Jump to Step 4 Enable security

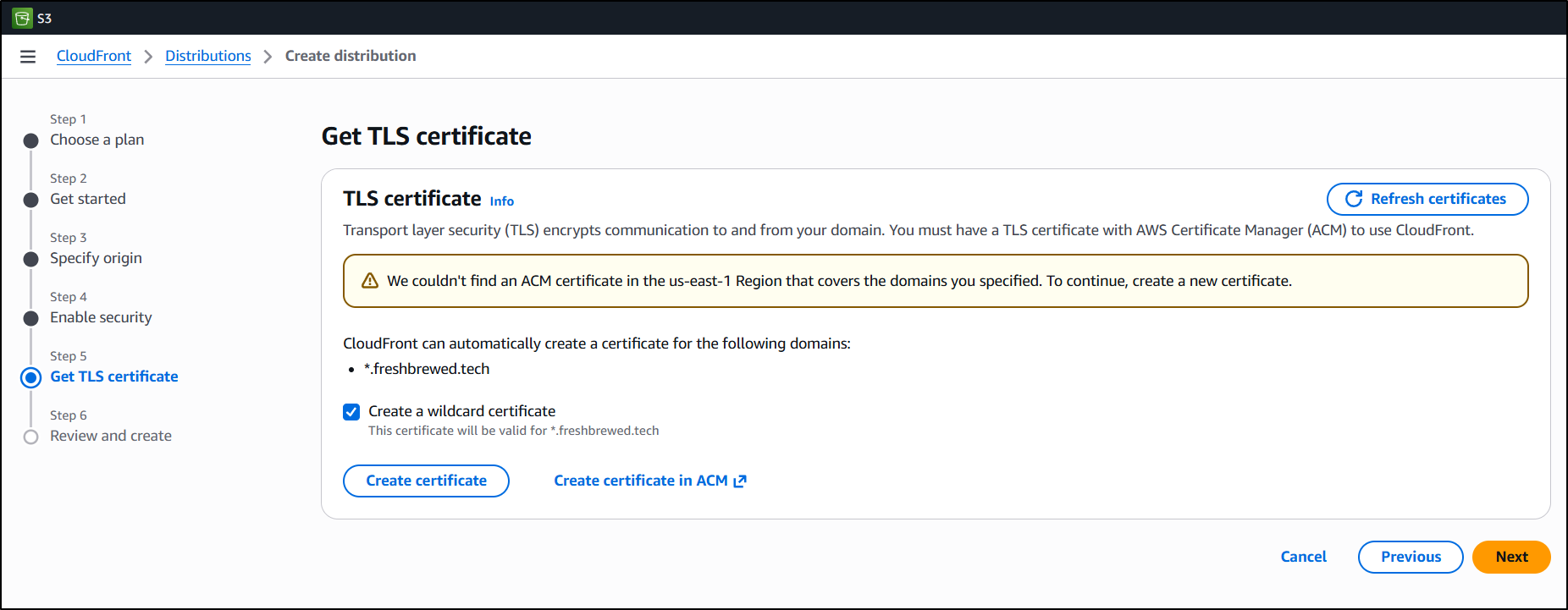pyautogui.click(x=101, y=317)
